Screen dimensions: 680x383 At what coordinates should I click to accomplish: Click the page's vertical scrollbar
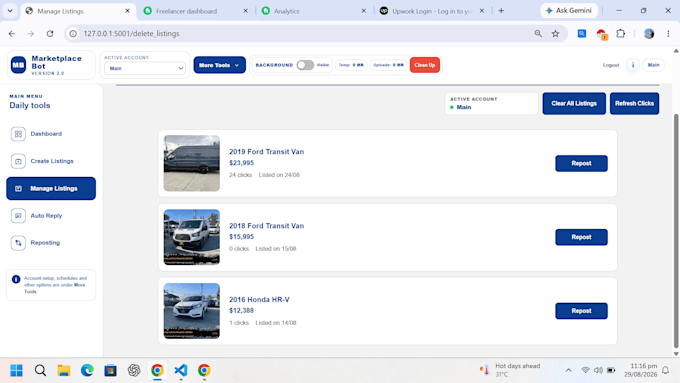point(676,231)
